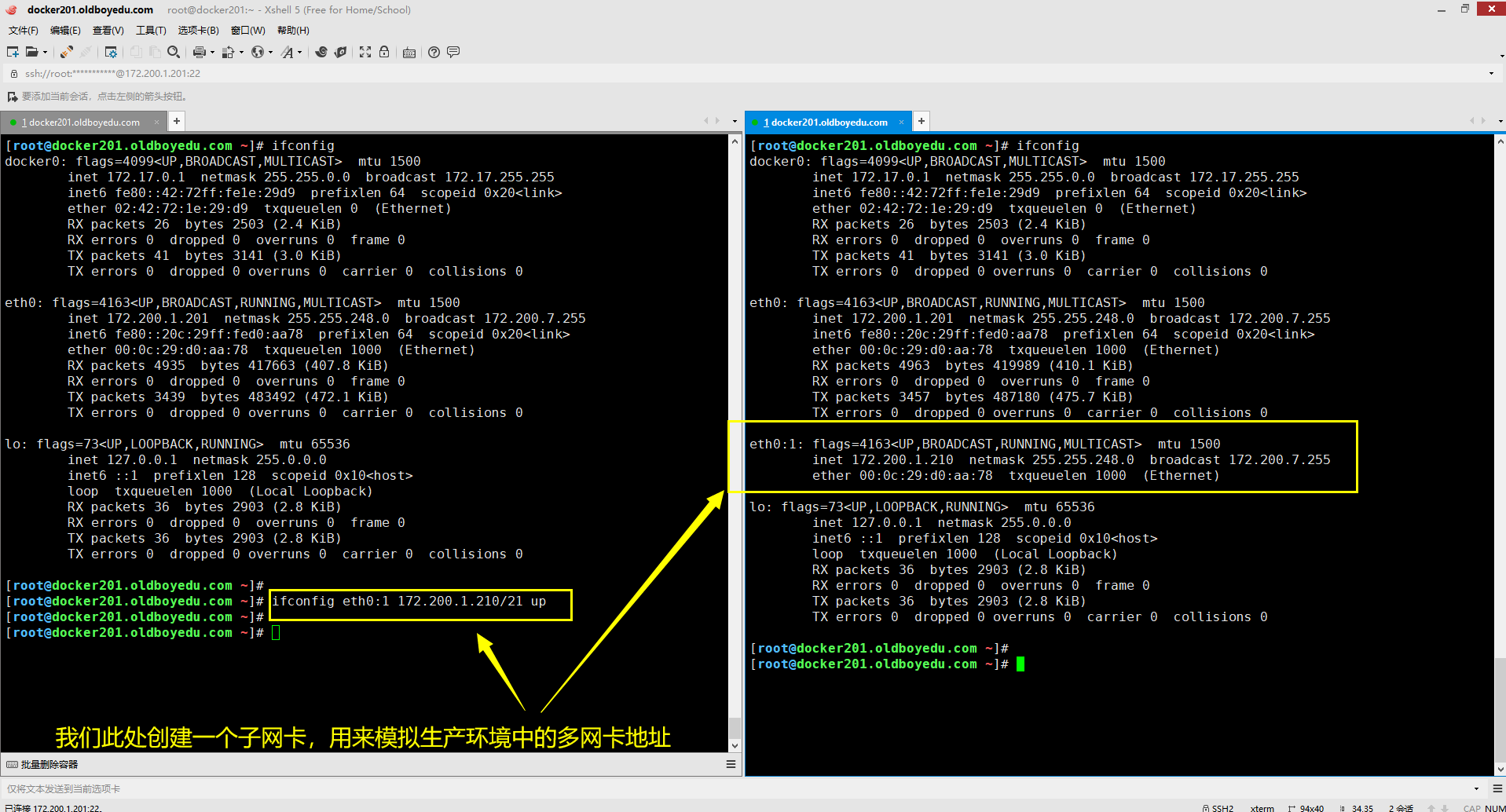The height and width of the screenshot is (812, 1506).
Task: Toggle full screen mode icon
Action: click(365, 52)
